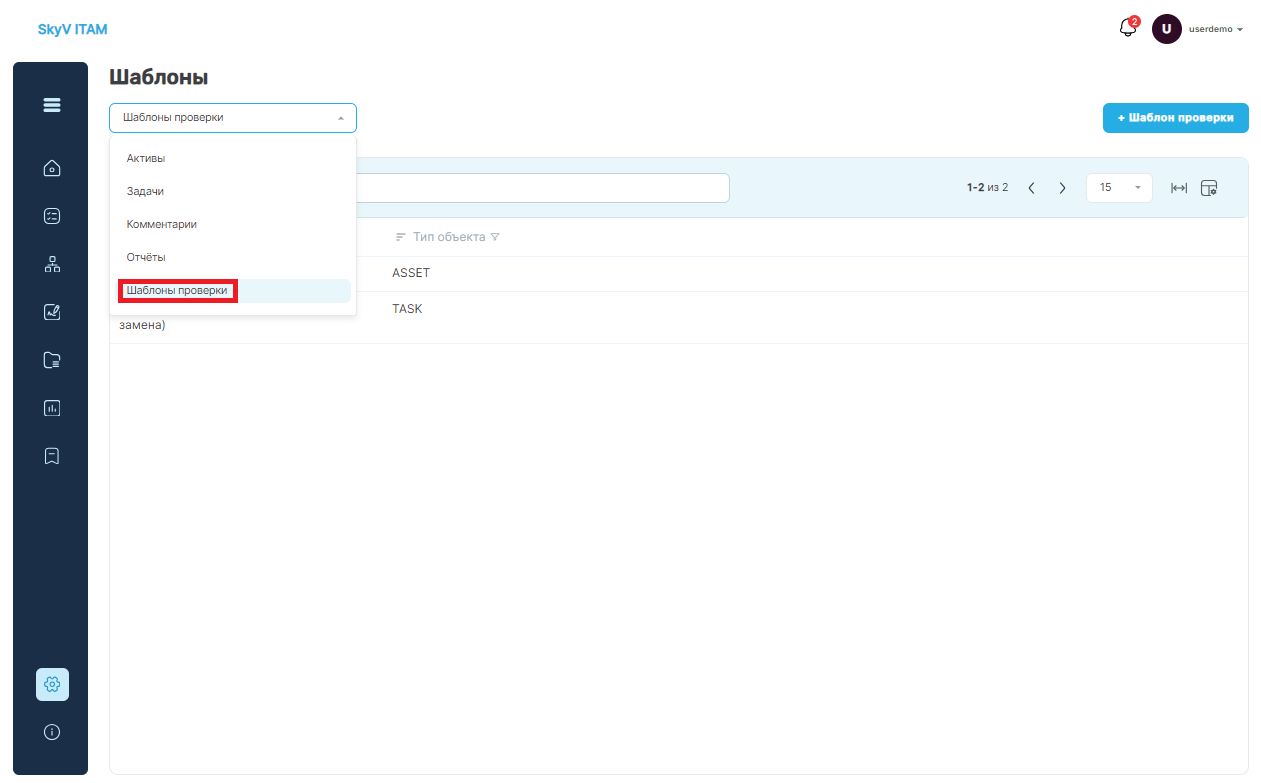This screenshot has height=783, width=1261.
Task: Open the rows-per-page dropdown showing 15
Action: [x=1119, y=188]
